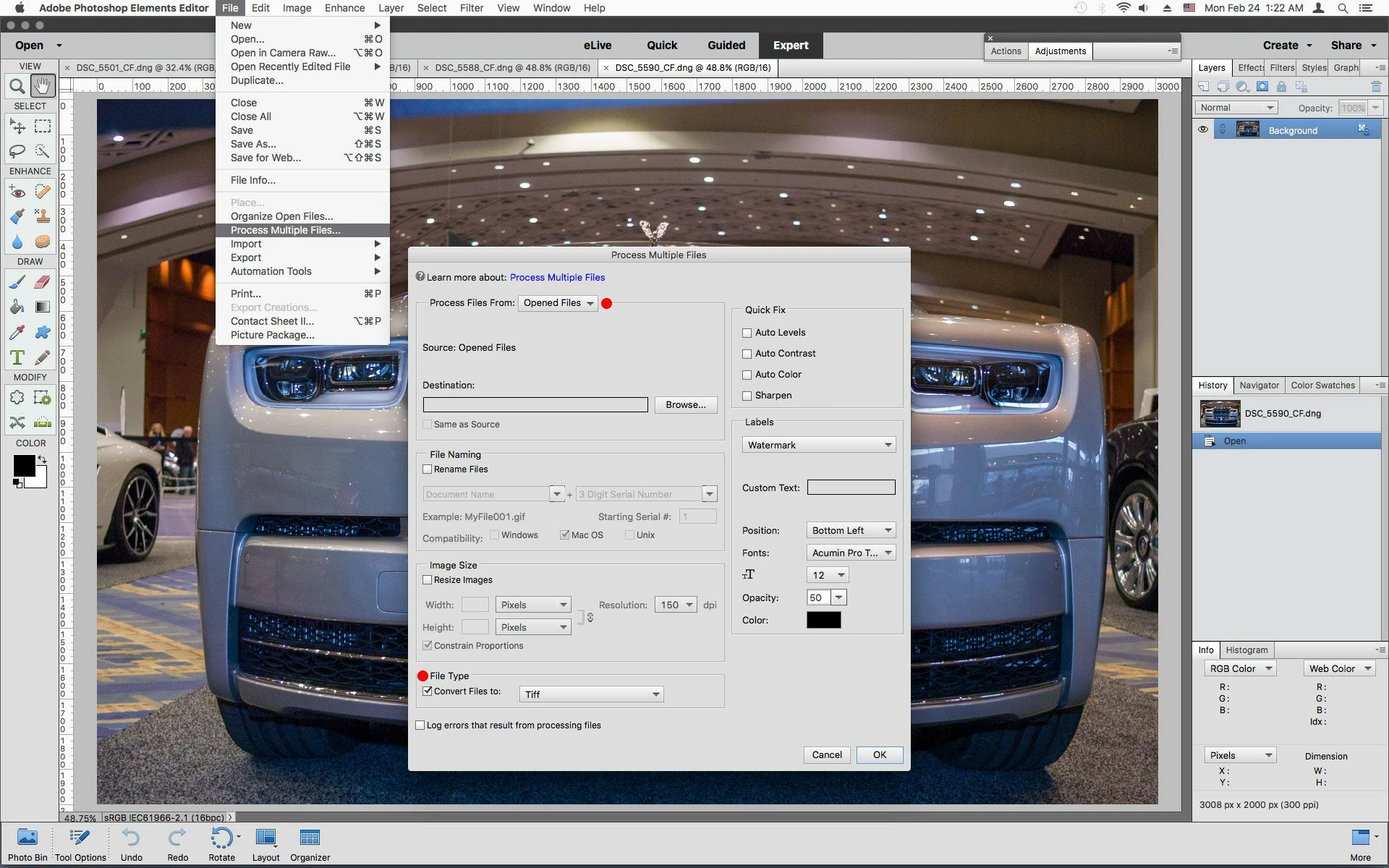Check the Resize Images option
The image size is (1389, 868).
tap(428, 580)
